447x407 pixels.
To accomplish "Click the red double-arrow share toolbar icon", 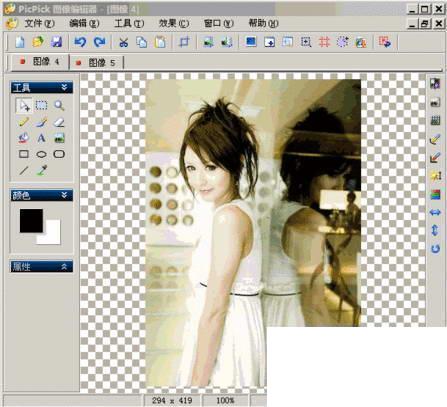I will (x=385, y=42).
